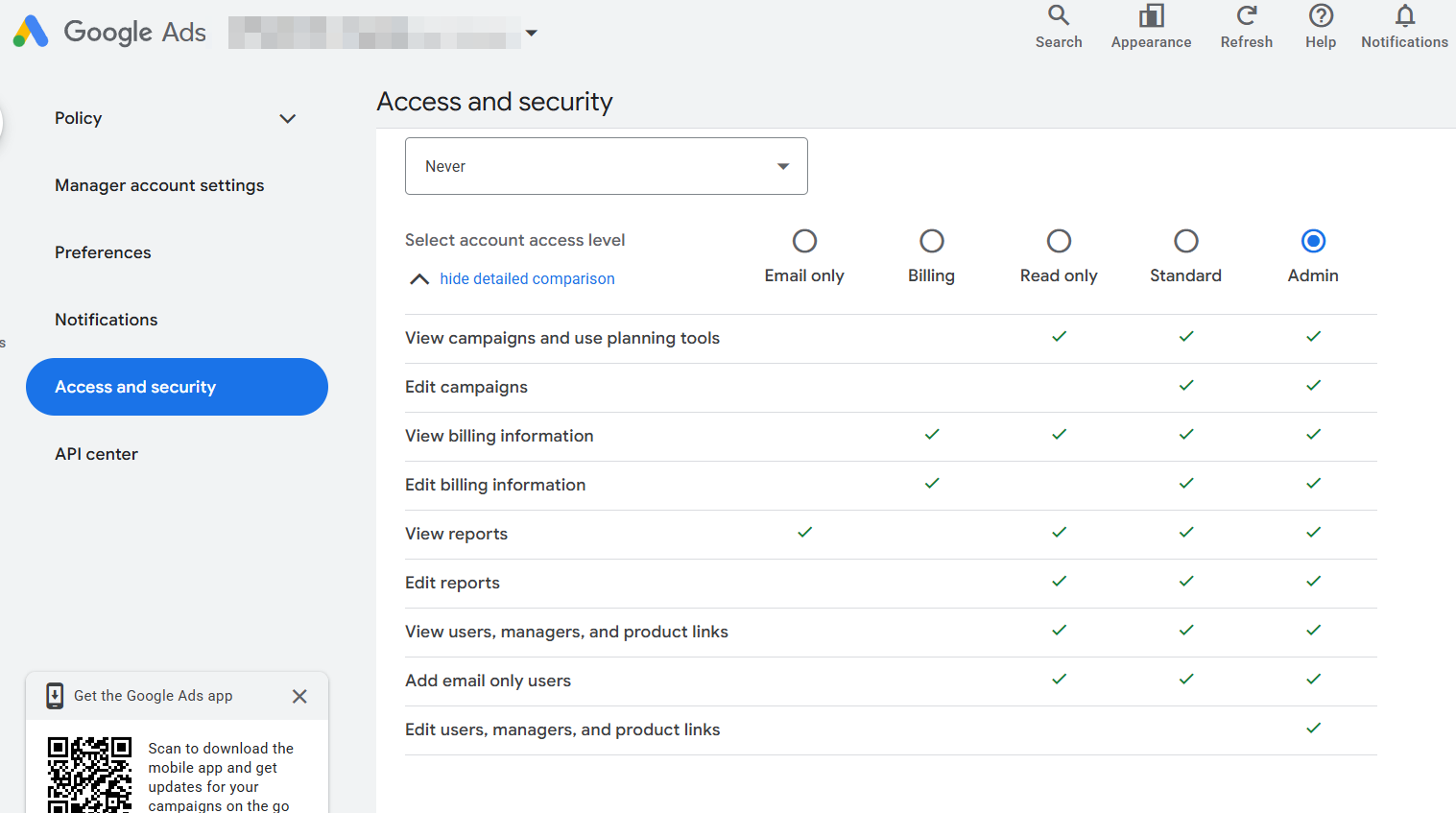Choose the Read only access level
This screenshot has width=1456, height=813.
point(1059,241)
